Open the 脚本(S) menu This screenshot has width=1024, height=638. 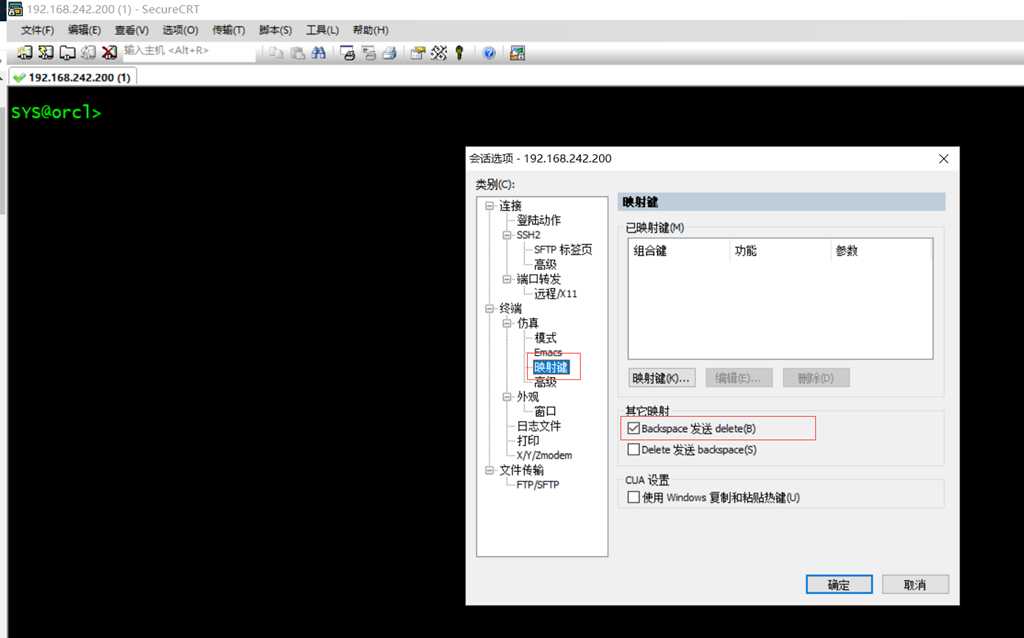click(276, 30)
